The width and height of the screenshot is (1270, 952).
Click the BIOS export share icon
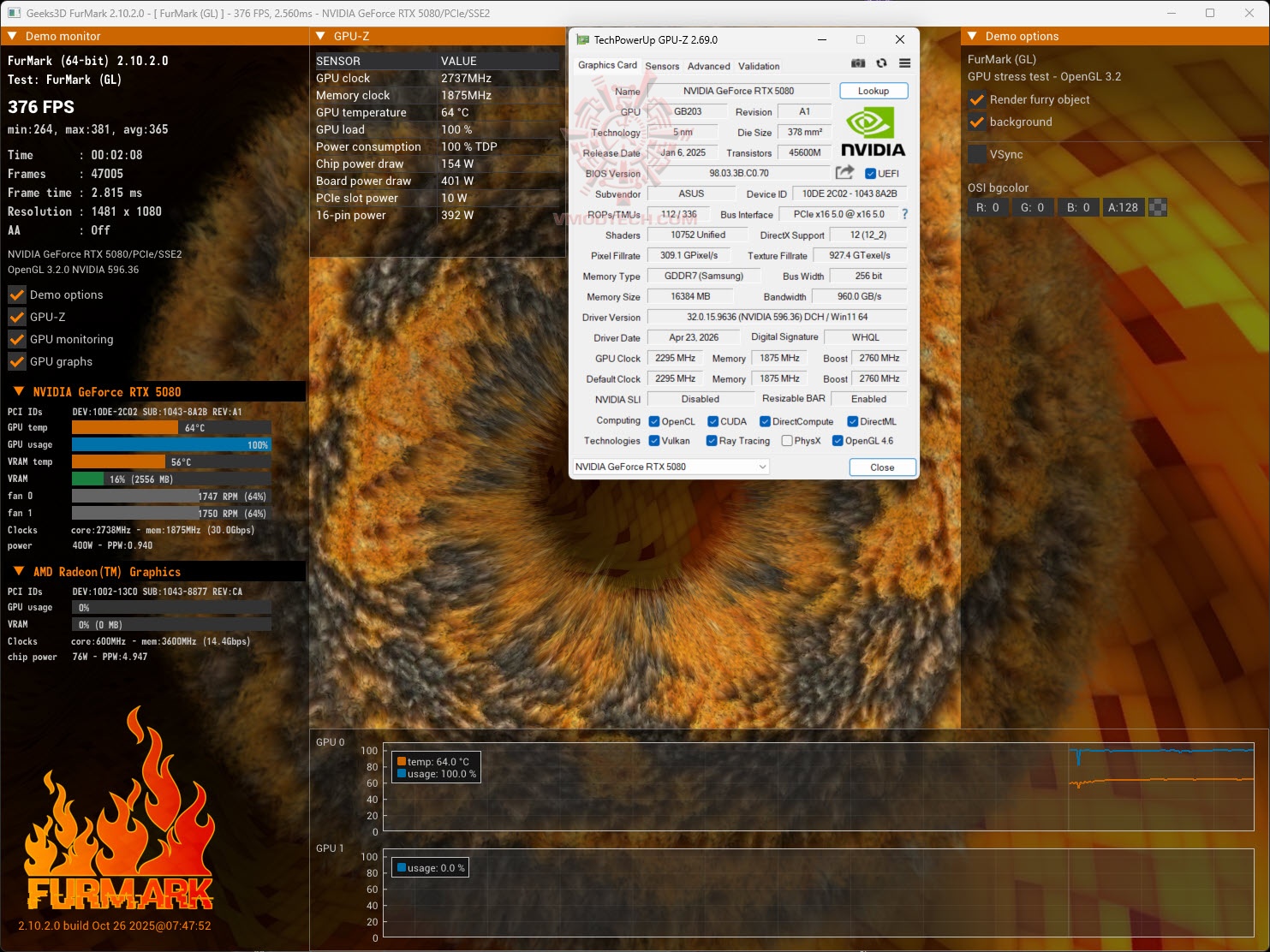coord(844,172)
